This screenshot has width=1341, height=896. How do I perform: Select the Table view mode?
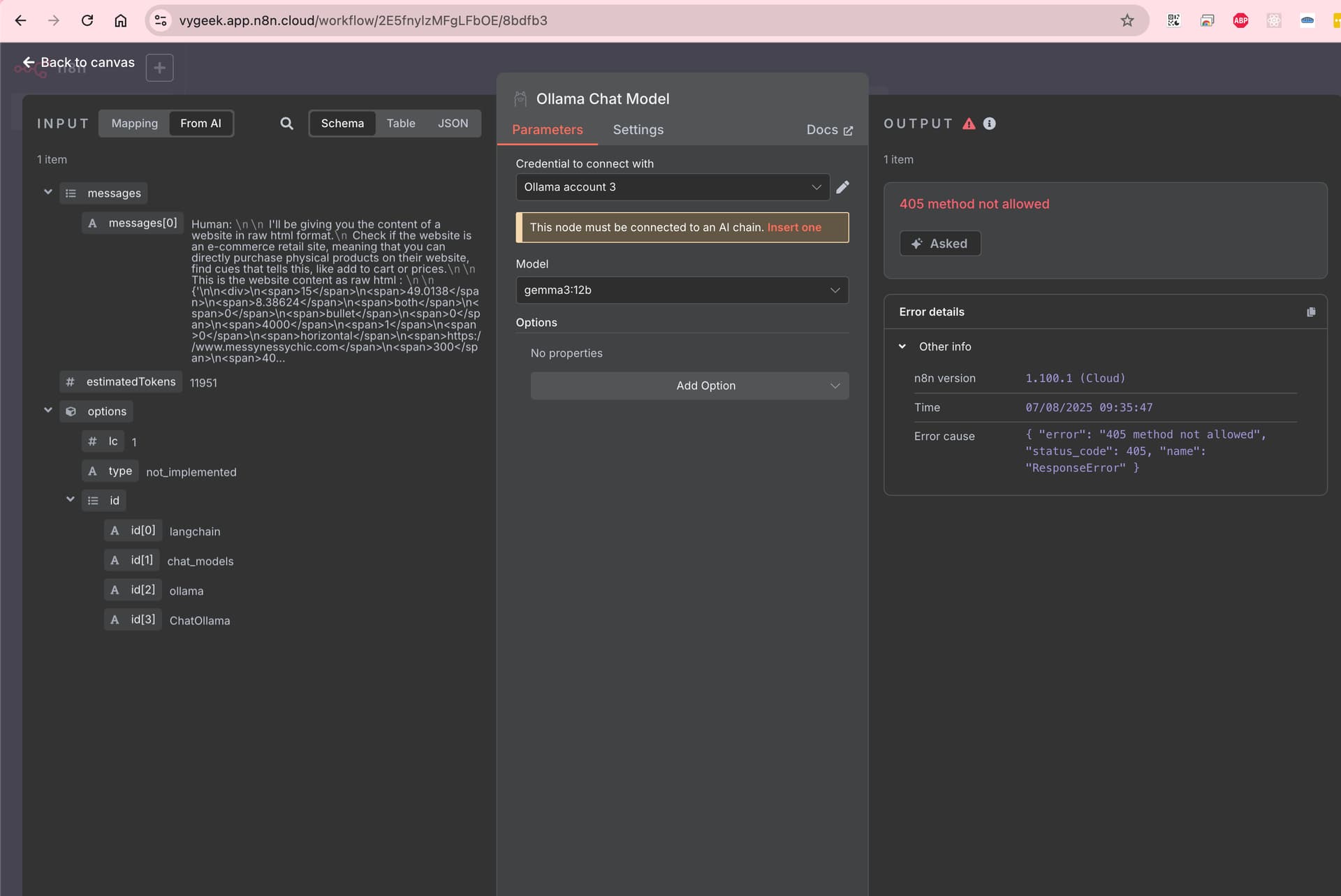[x=400, y=124]
